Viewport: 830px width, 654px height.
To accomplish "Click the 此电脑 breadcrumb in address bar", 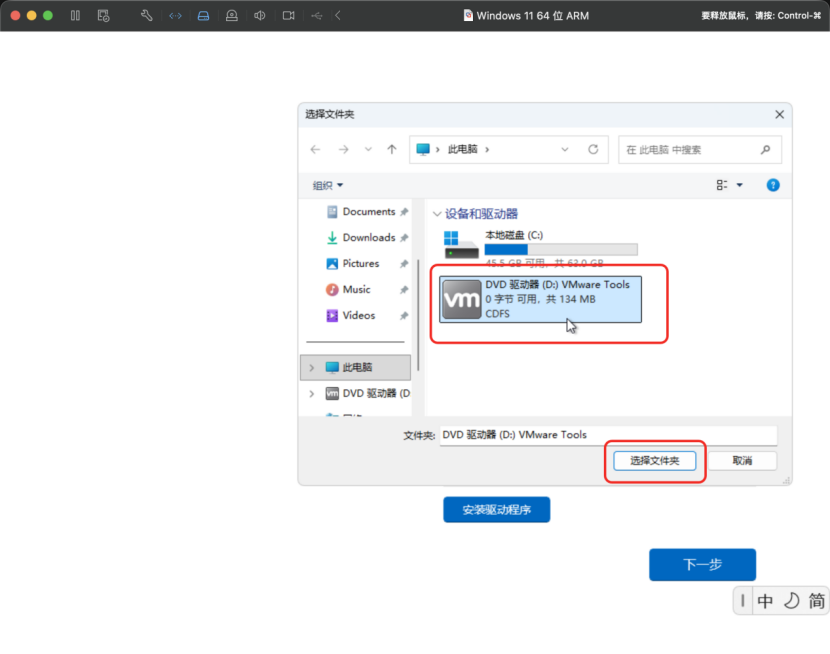I will coord(463,149).
